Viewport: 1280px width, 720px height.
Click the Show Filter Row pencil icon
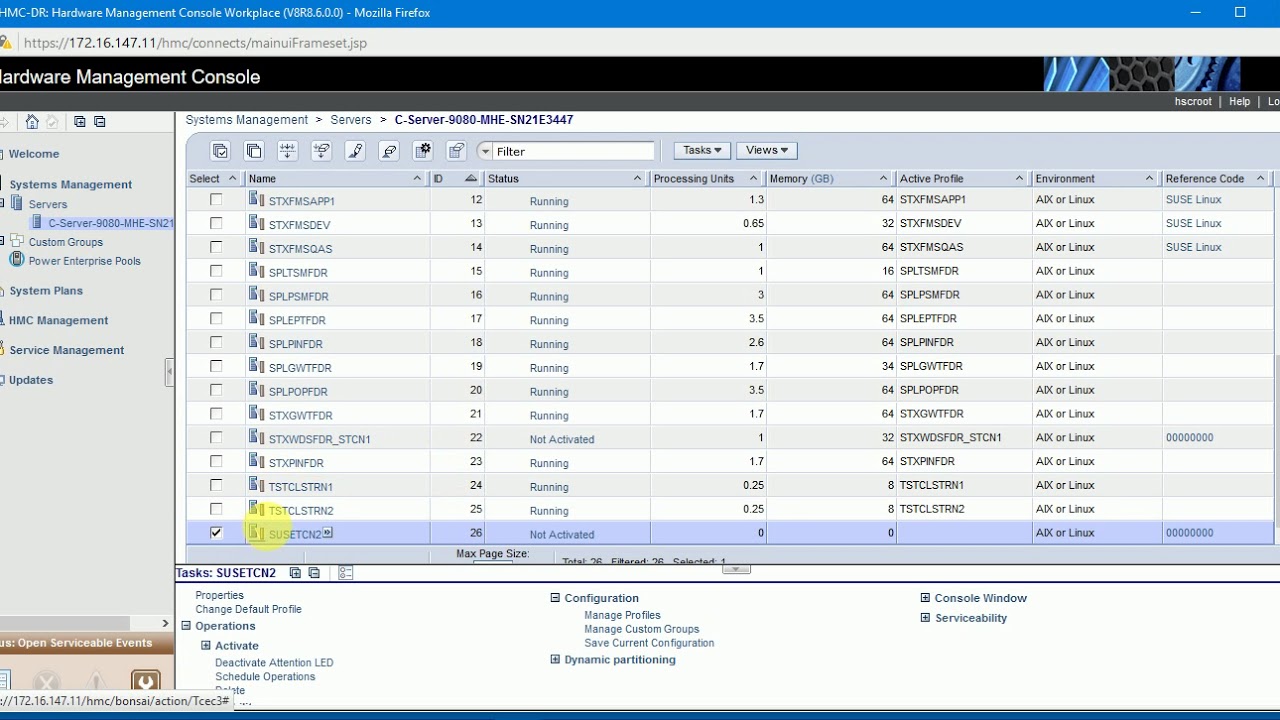(355, 151)
